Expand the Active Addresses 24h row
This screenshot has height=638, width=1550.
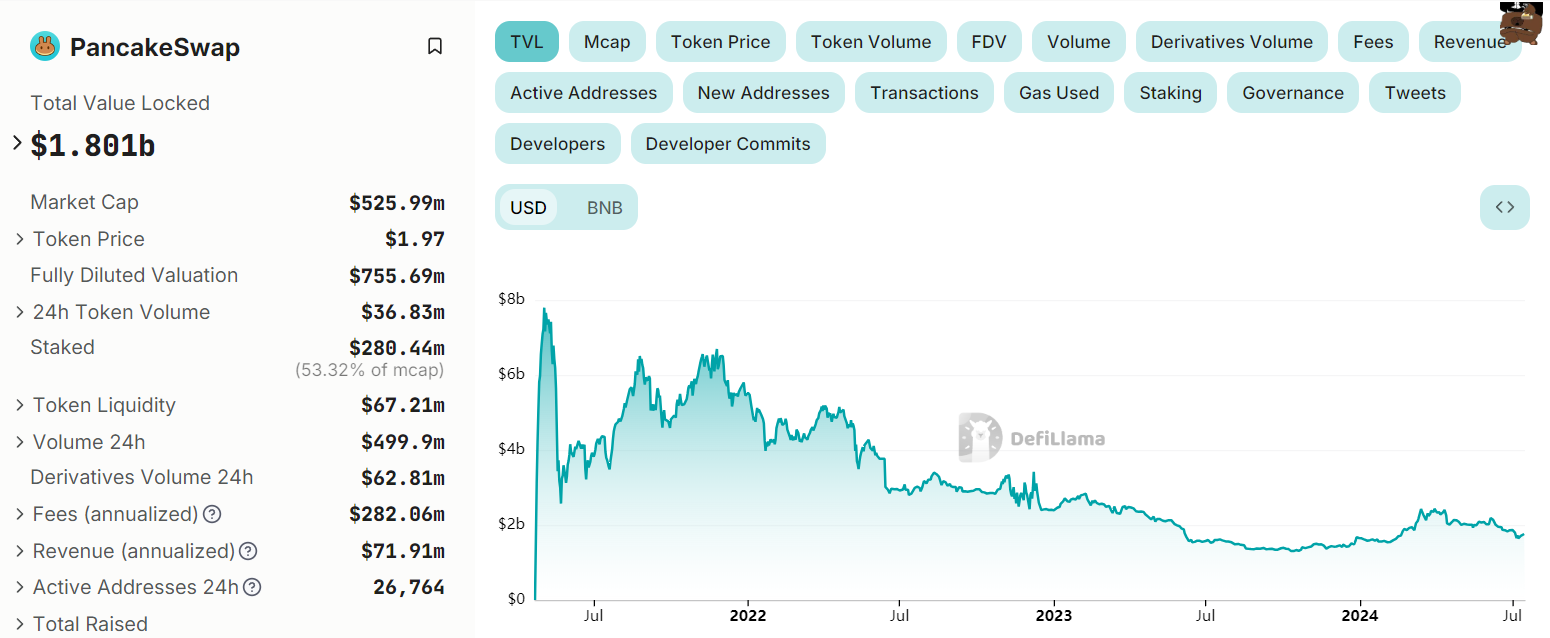pos(20,587)
